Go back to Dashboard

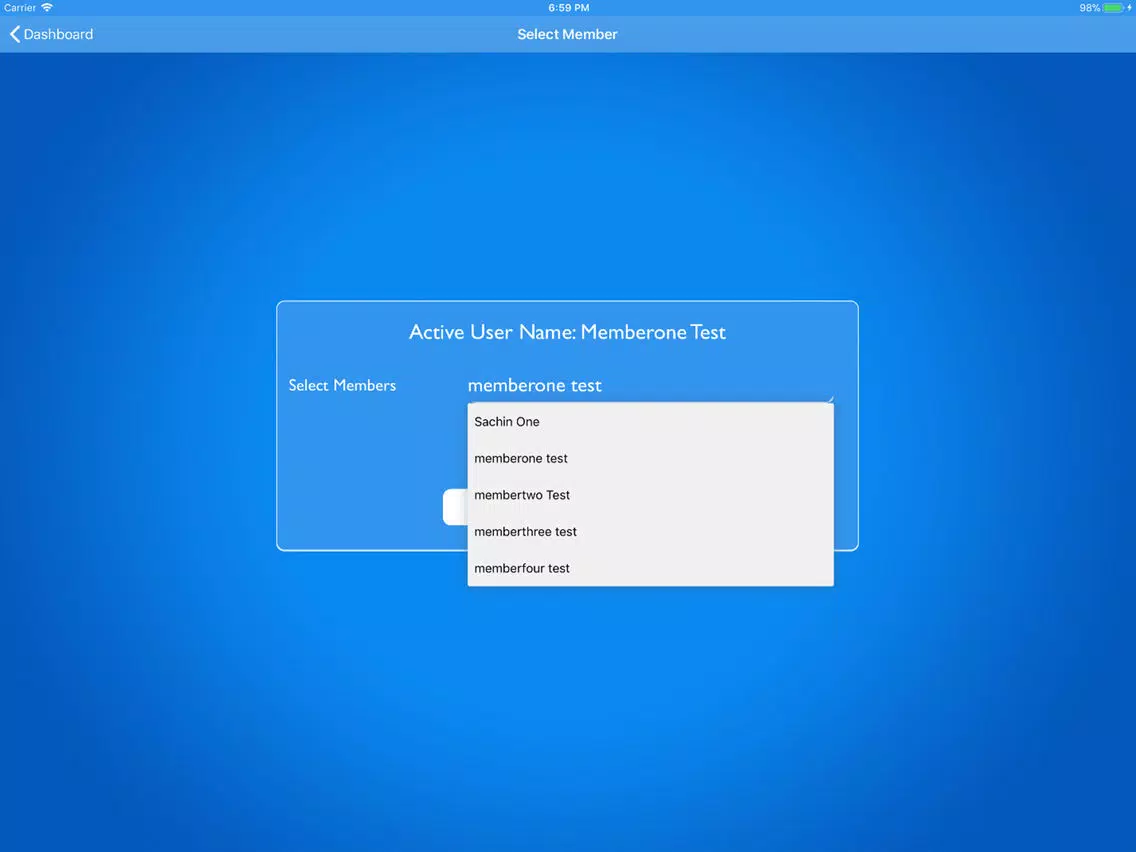tap(51, 34)
